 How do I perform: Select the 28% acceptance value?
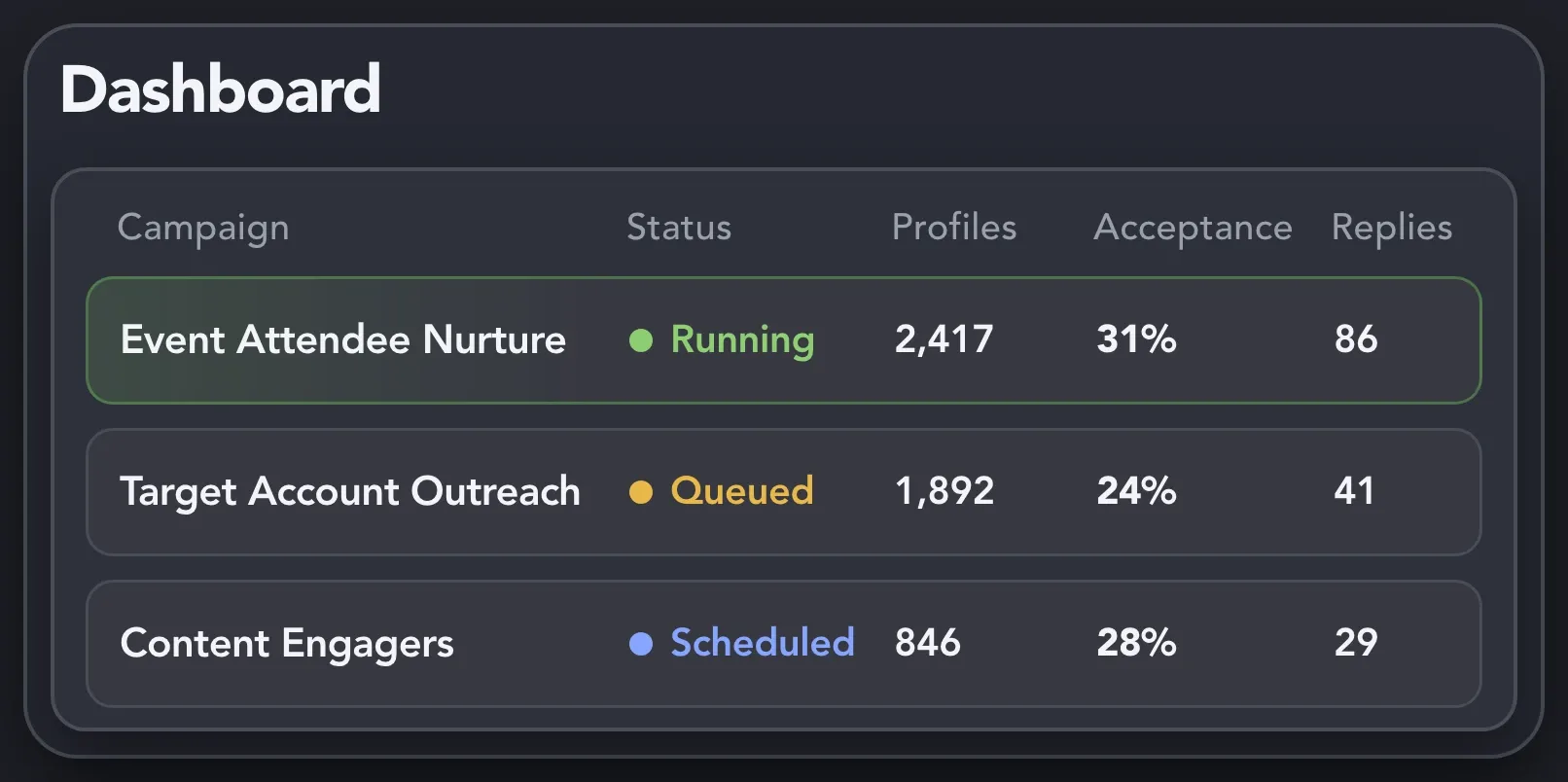pyautogui.click(x=1137, y=643)
